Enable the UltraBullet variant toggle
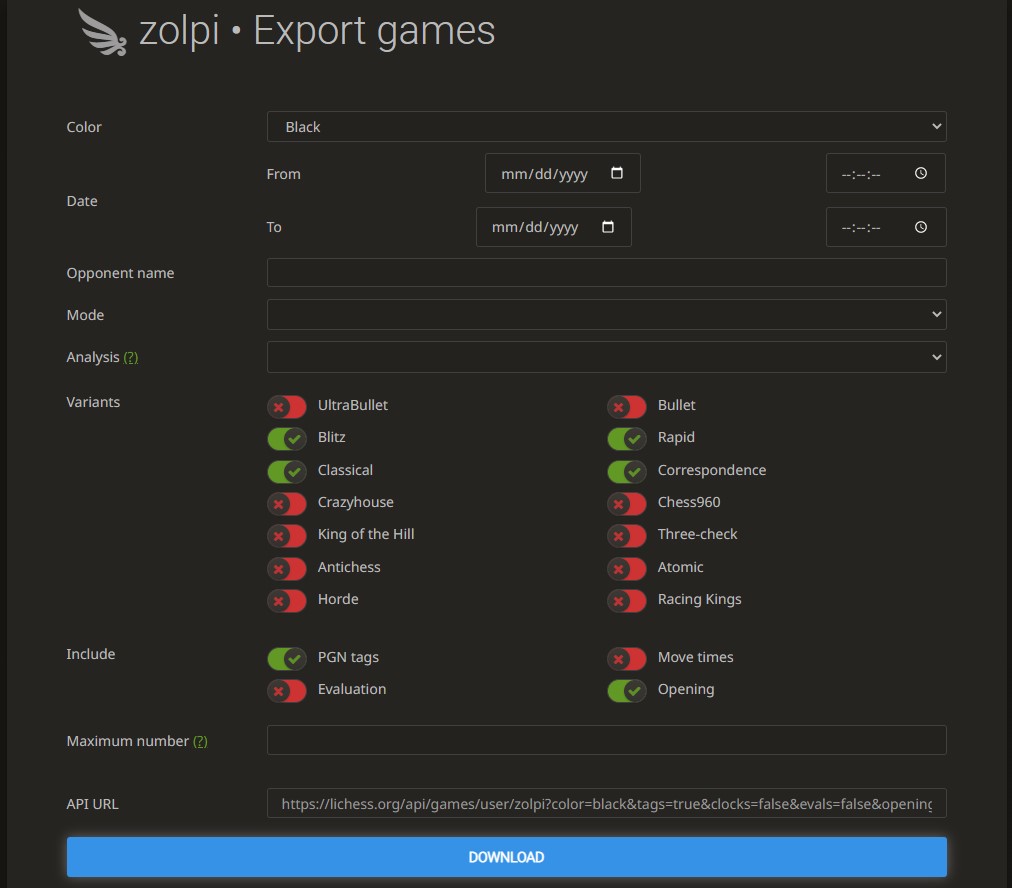Viewport: 1012px width, 888px height. [x=287, y=406]
